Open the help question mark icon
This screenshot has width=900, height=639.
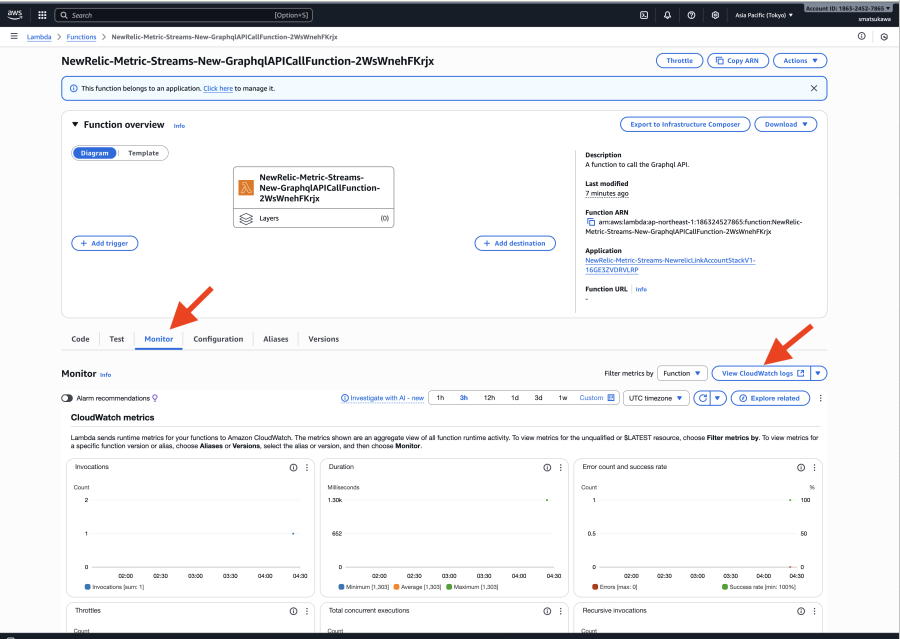tap(691, 16)
